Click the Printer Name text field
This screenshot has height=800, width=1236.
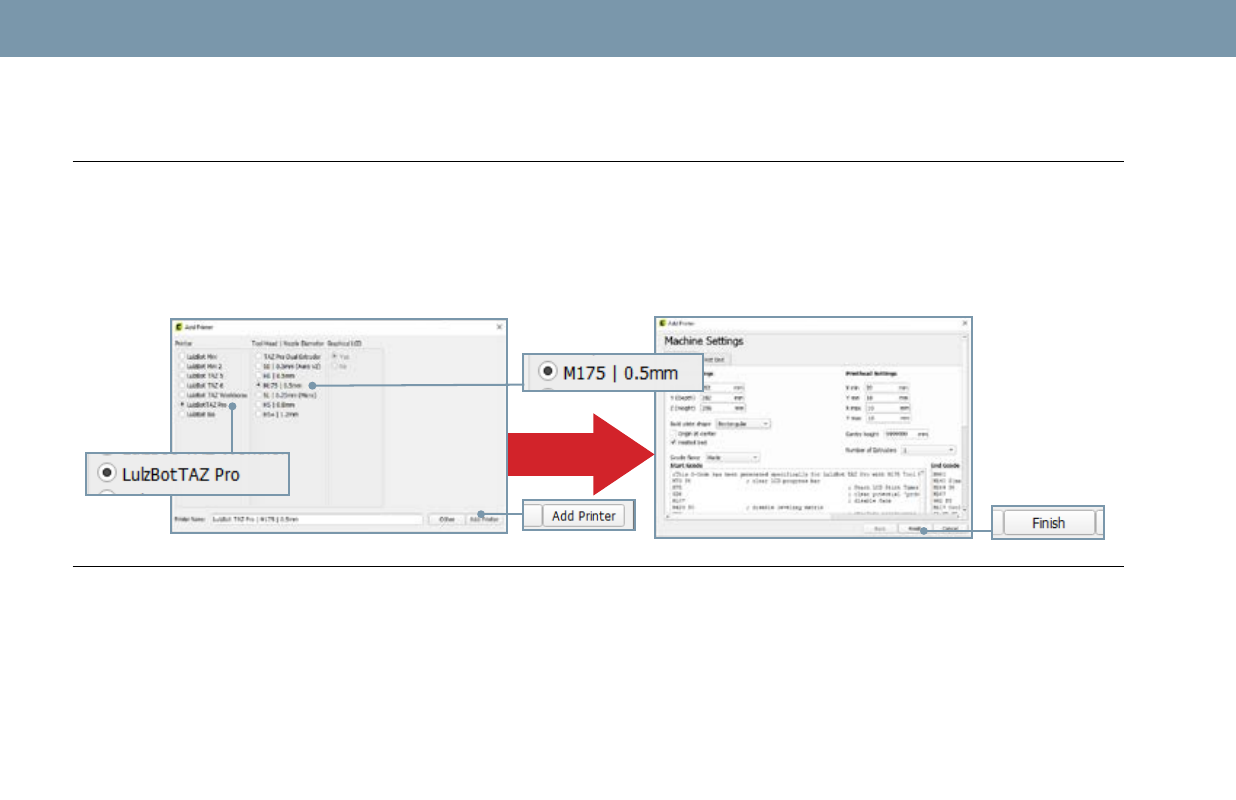tap(316, 520)
